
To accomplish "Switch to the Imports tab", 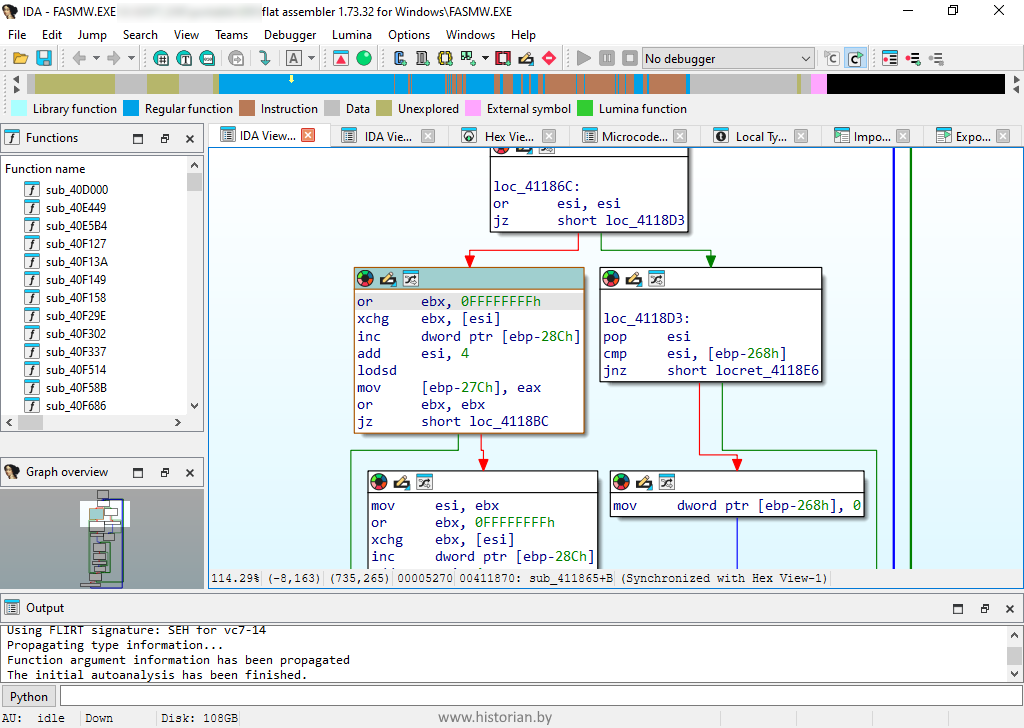I will (872, 136).
